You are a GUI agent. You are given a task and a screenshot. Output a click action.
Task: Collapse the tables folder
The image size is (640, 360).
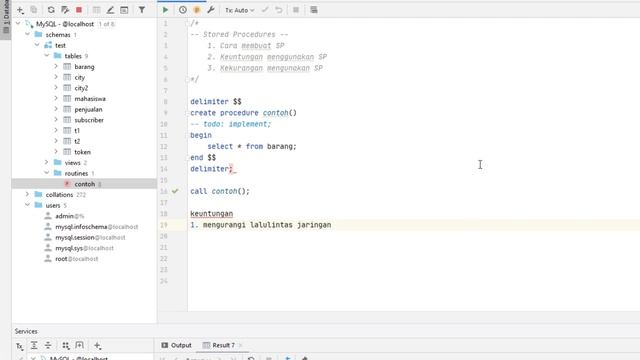coord(47,56)
